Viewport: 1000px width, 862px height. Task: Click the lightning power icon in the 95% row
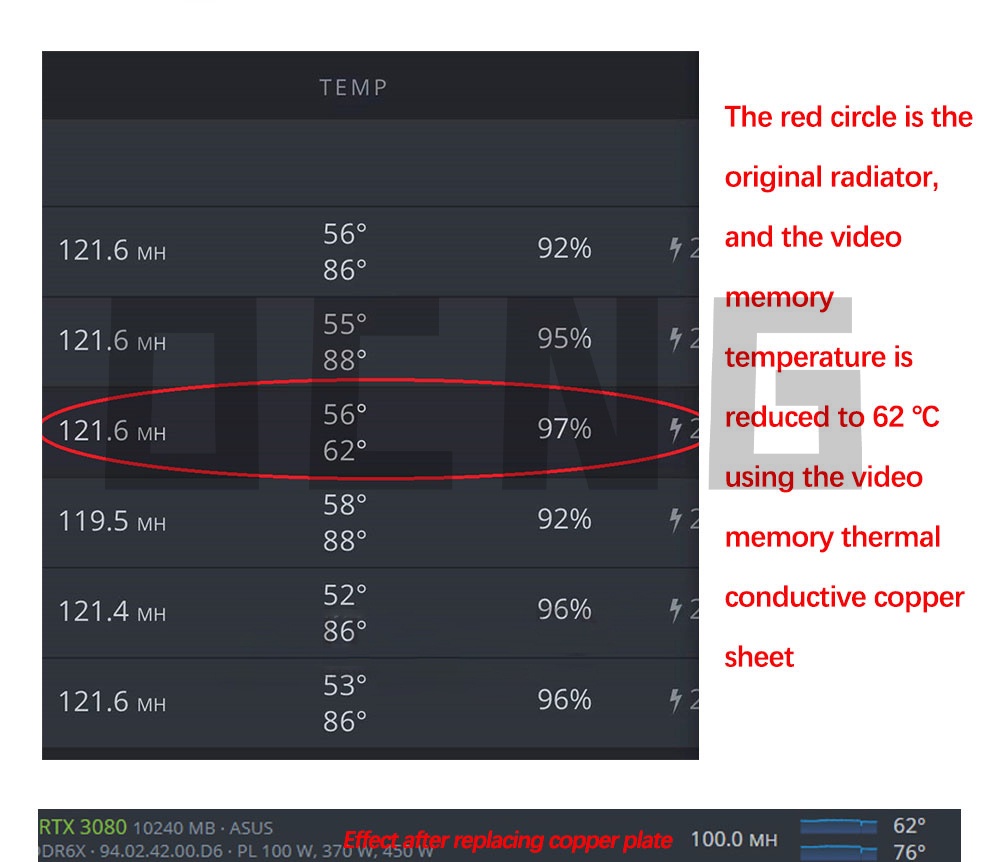tap(676, 340)
